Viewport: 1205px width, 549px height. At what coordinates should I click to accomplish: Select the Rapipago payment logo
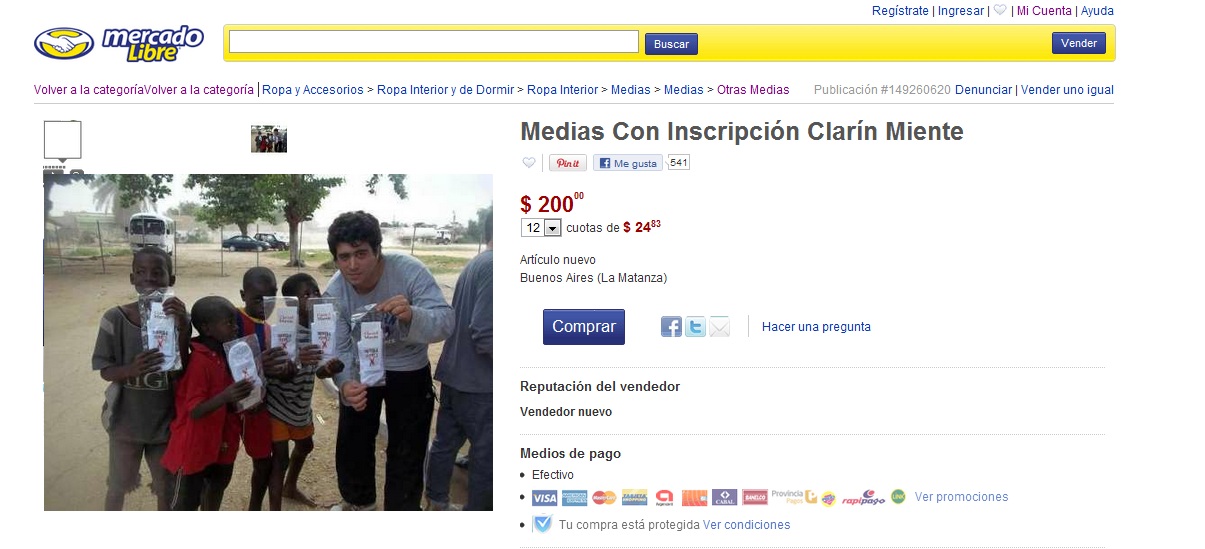(864, 497)
